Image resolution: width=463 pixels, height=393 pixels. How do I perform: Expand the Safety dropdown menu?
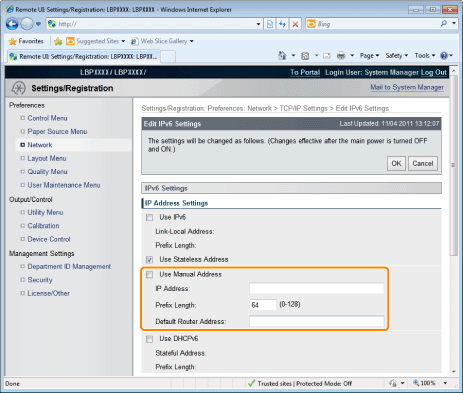(397, 56)
